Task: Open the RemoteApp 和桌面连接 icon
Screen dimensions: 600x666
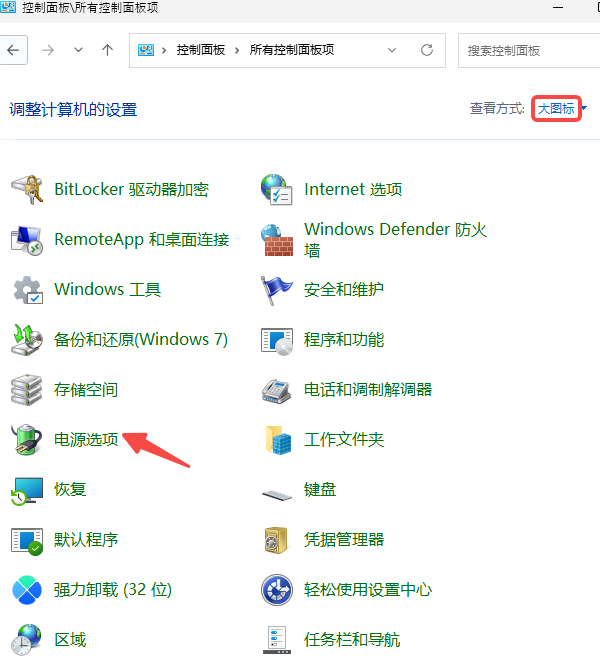Action: tap(27, 240)
